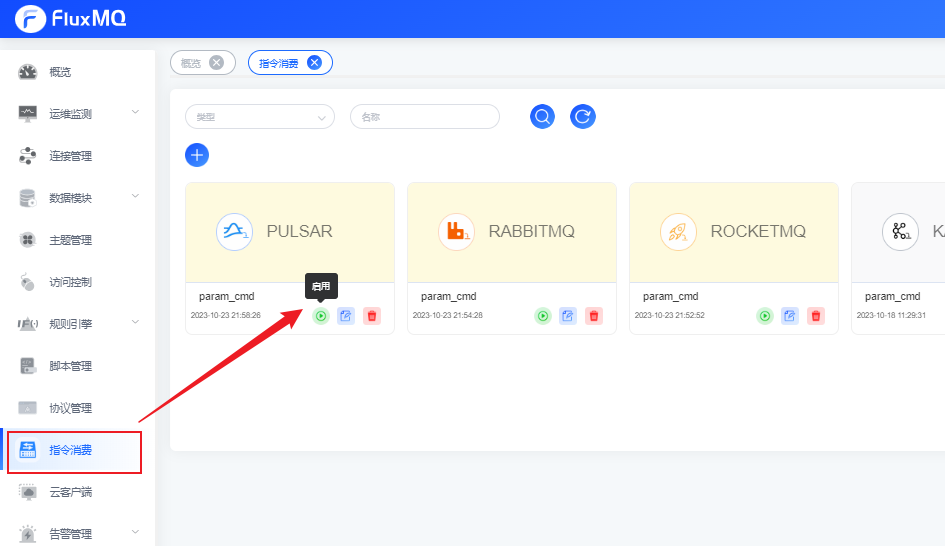
Task: Click the 规则引擎 sidebar icon
Action: [x=28, y=324]
